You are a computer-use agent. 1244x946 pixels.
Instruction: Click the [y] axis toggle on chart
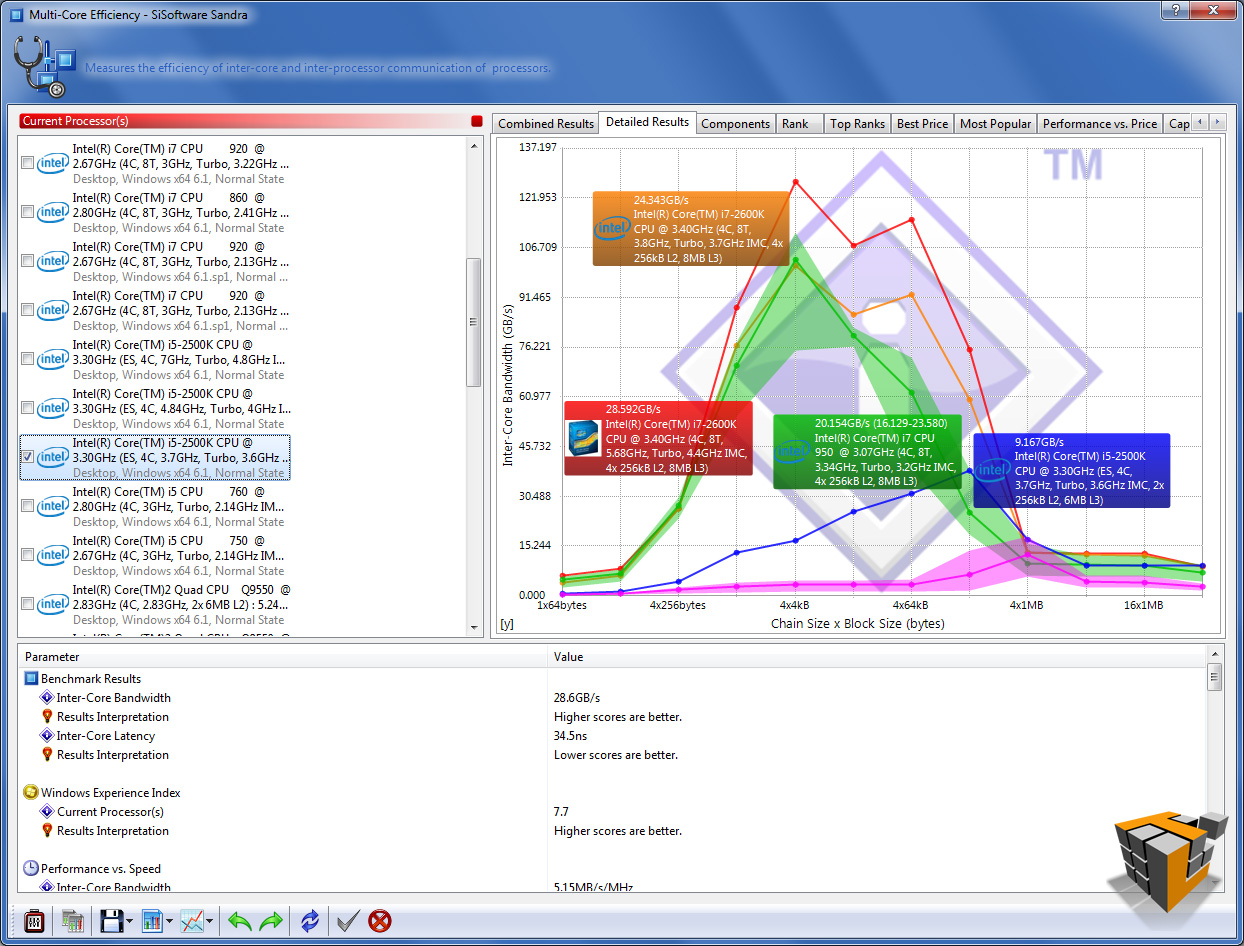(507, 624)
